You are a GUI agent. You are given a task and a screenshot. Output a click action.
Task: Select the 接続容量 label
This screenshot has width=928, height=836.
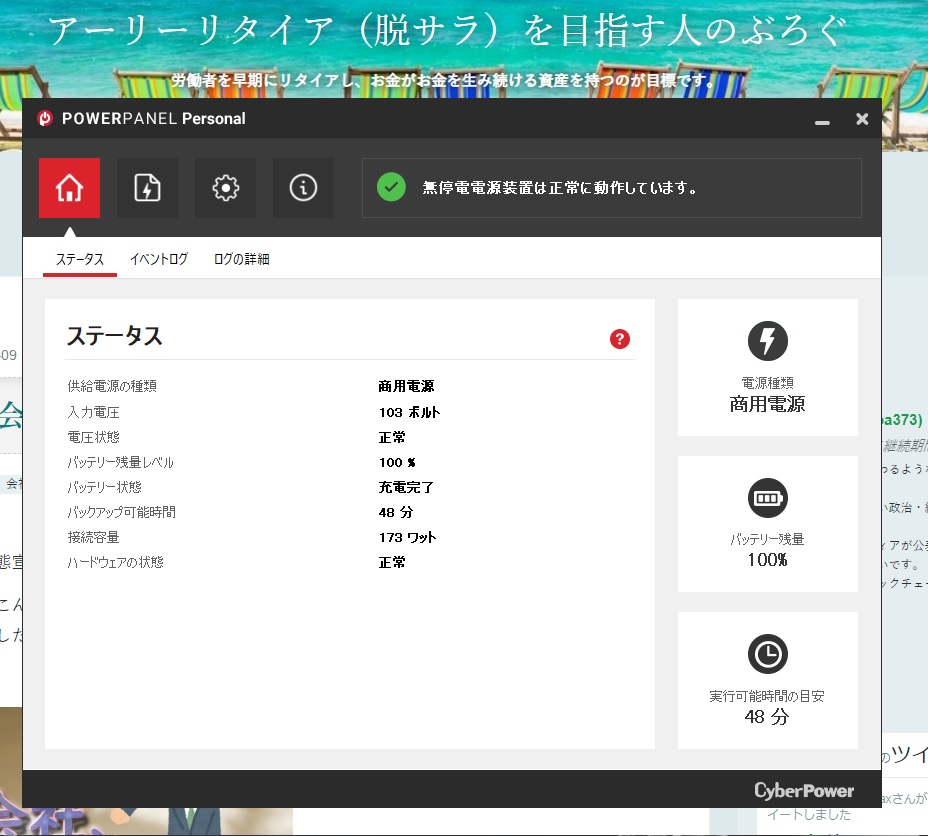pos(94,537)
